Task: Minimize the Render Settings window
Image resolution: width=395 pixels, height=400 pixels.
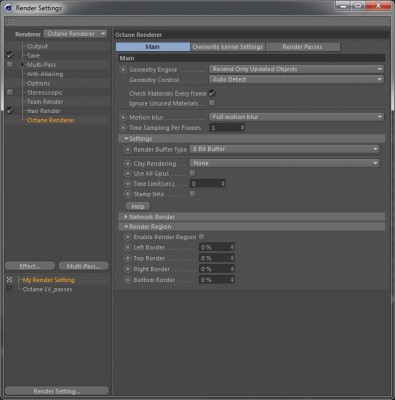Action: click(343, 6)
